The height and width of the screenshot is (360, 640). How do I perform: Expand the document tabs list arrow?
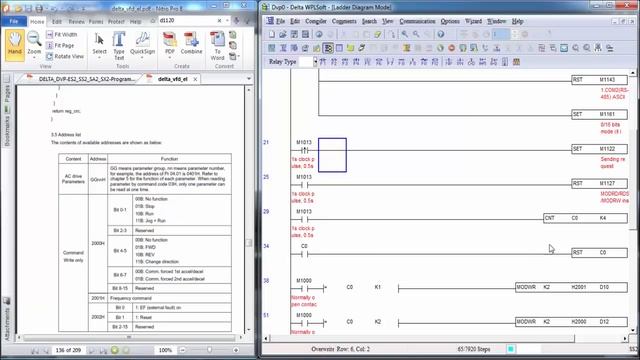(249, 78)
